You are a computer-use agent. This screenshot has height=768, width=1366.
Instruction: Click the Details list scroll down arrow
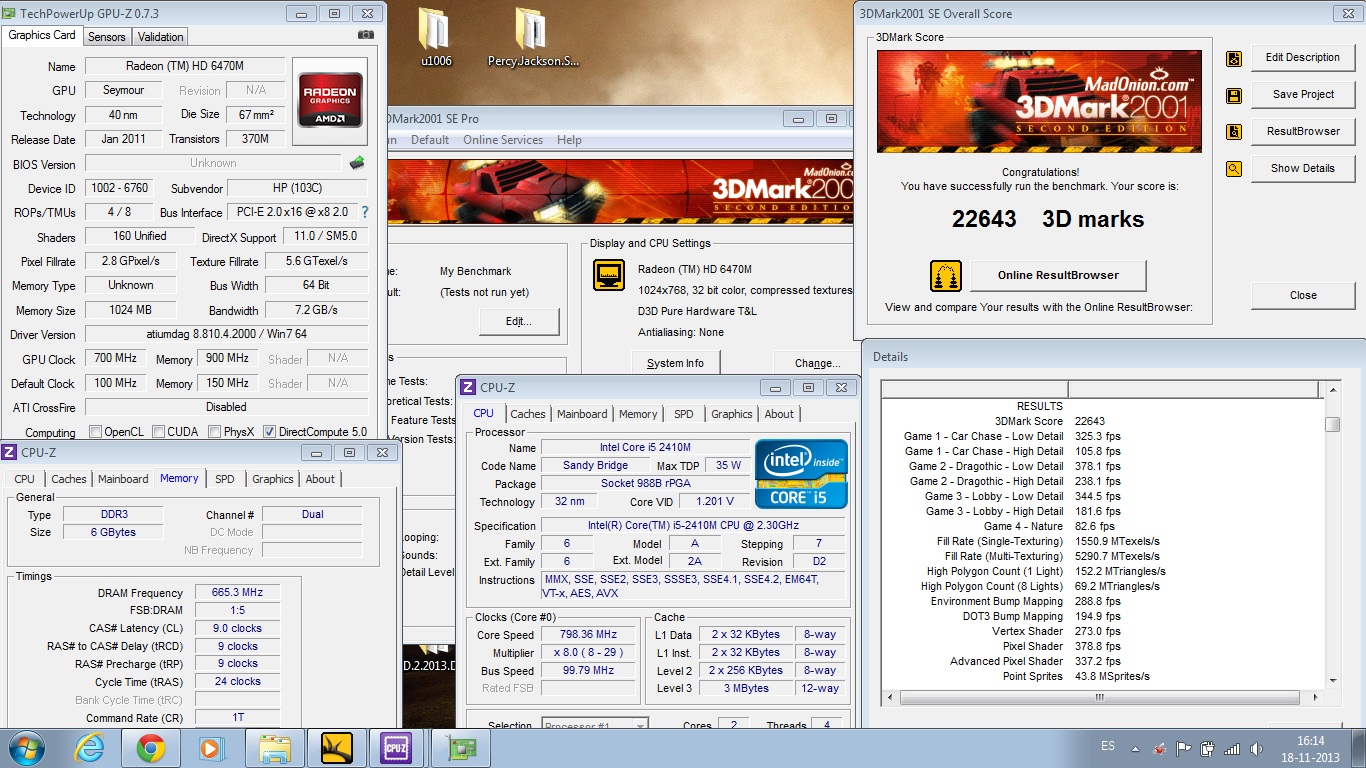pyautogui.click(x=1332, y=680)
